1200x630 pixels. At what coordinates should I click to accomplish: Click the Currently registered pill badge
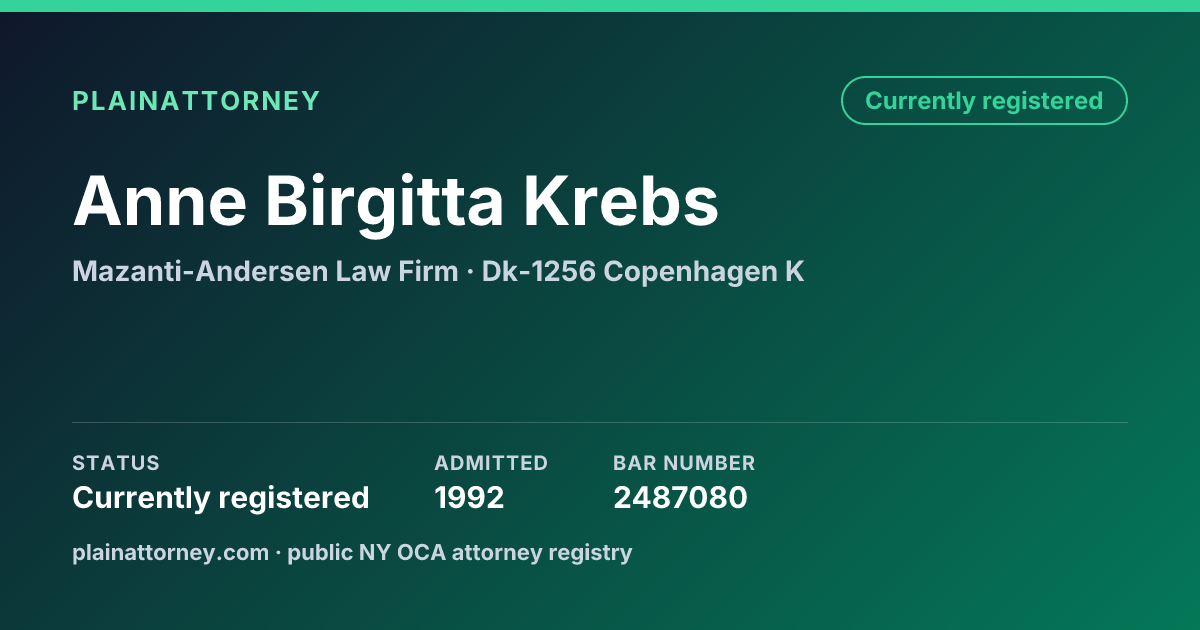coord(984,101)
